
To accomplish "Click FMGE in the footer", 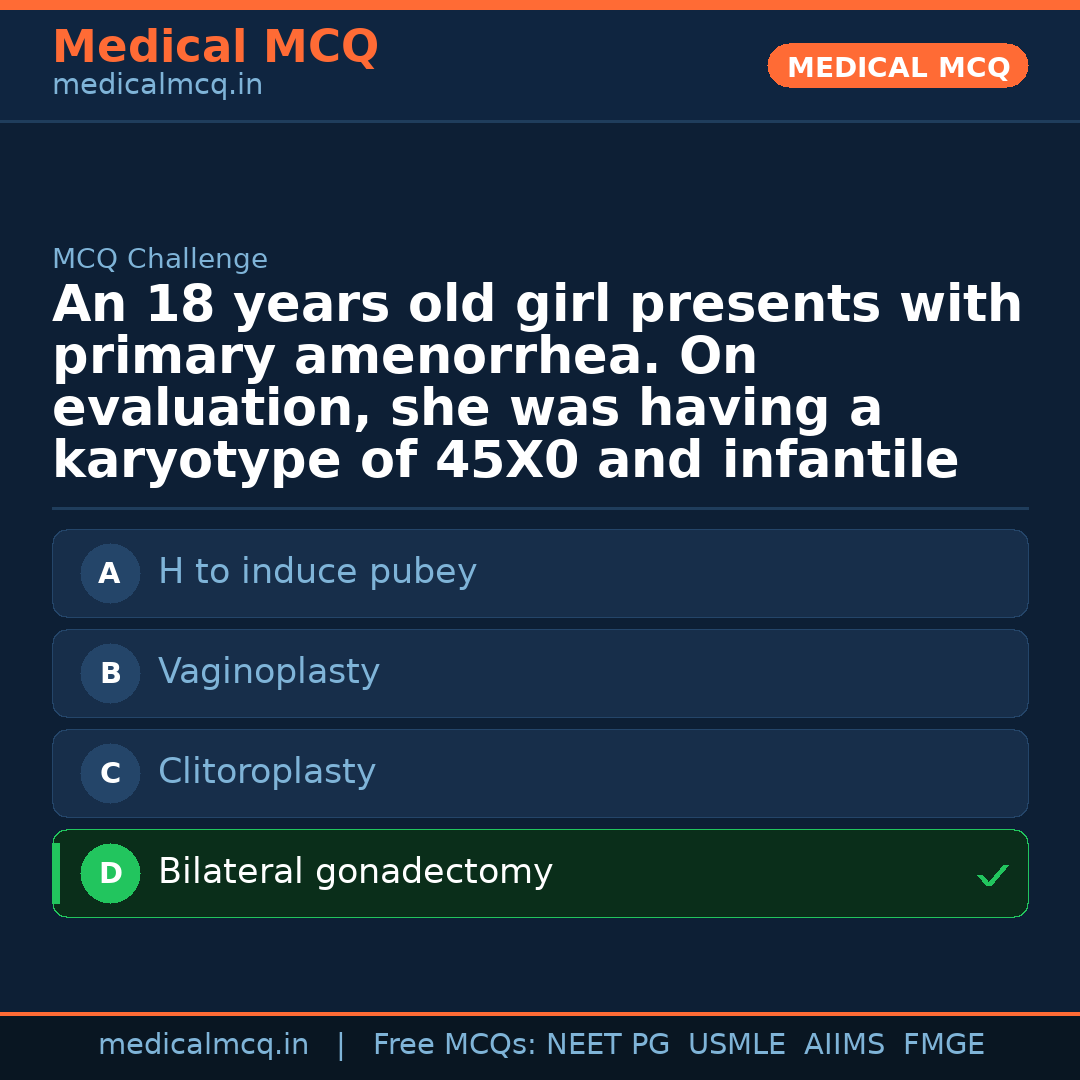I will pyautogui.click(x=944, y=1045).
